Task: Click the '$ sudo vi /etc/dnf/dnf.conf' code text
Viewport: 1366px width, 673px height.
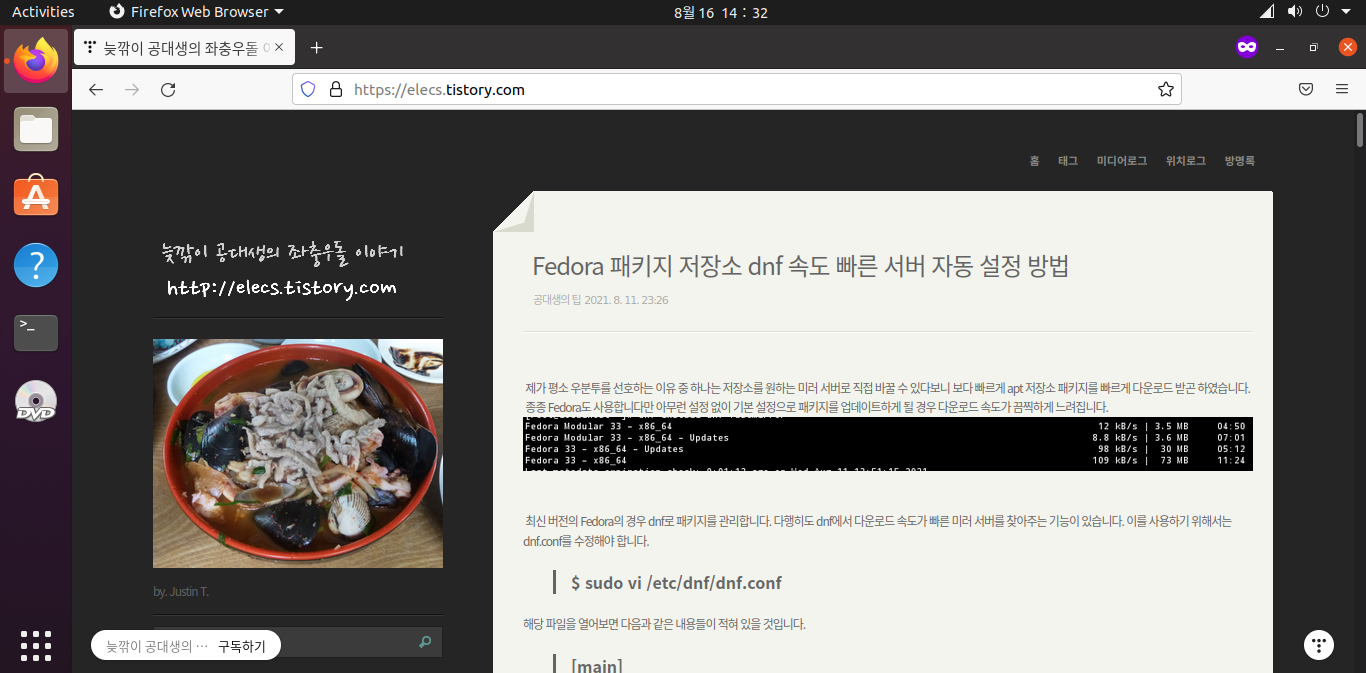Action: 676,583
